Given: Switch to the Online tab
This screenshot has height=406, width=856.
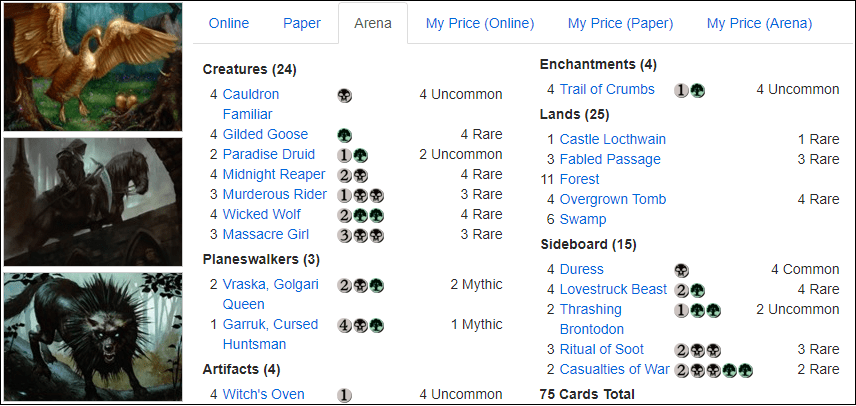Looking at the screenshot, I should tap(229, 23).
